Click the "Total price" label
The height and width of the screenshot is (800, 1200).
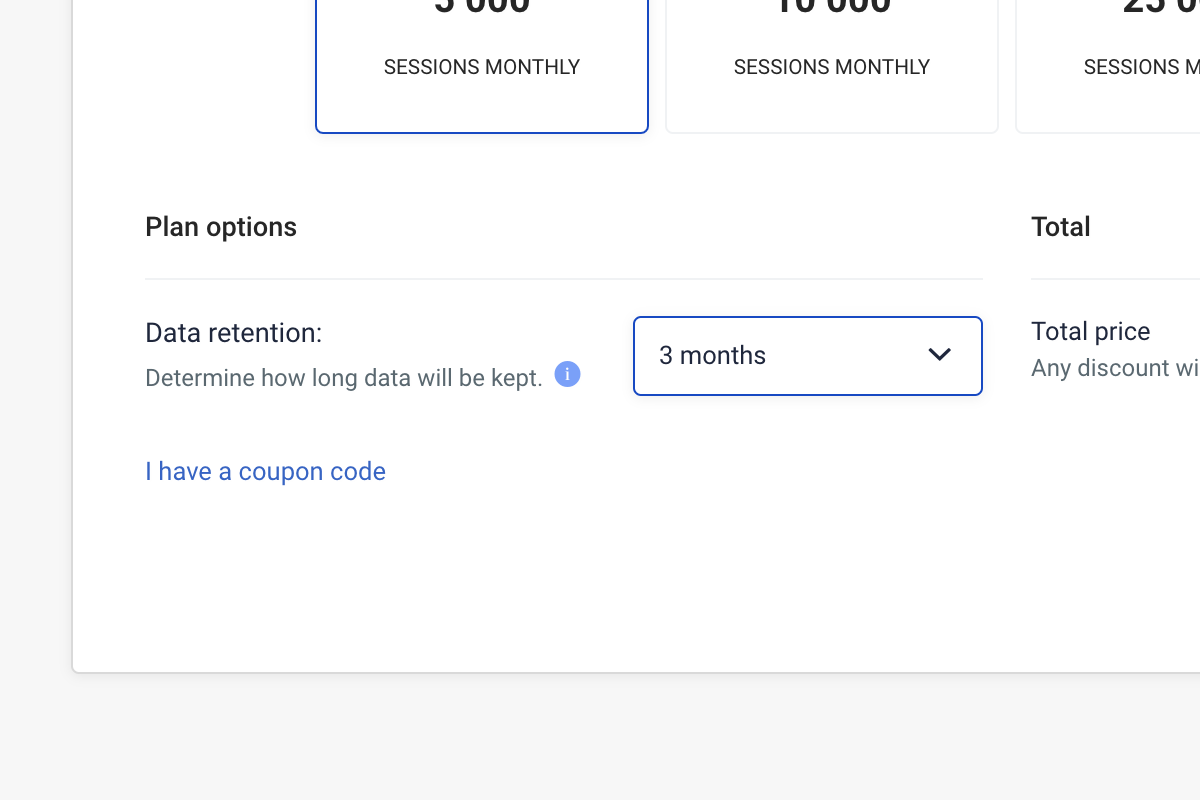[x=1090, y=331]
